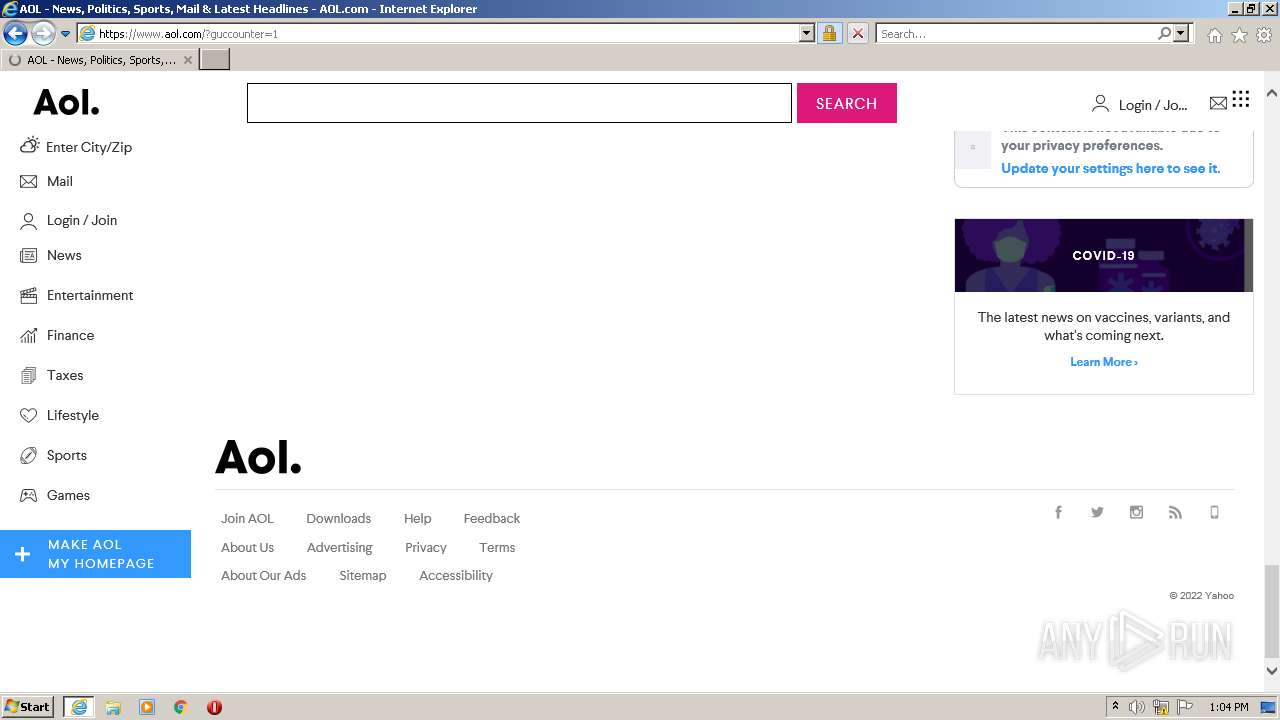This screenshot has width=1280, height=720.
Task: Click the Enter City/Zip weather link
Action: click(x=89, y=147)
